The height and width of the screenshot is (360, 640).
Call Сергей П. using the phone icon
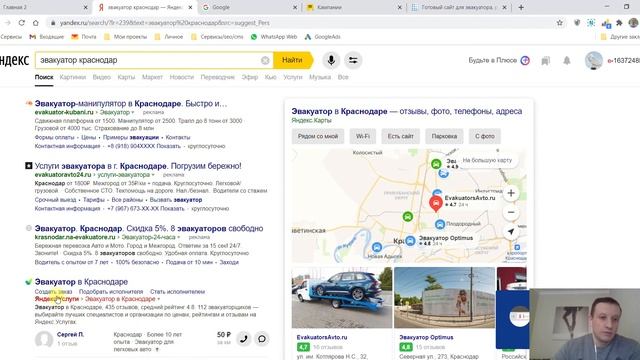[244, 339]
